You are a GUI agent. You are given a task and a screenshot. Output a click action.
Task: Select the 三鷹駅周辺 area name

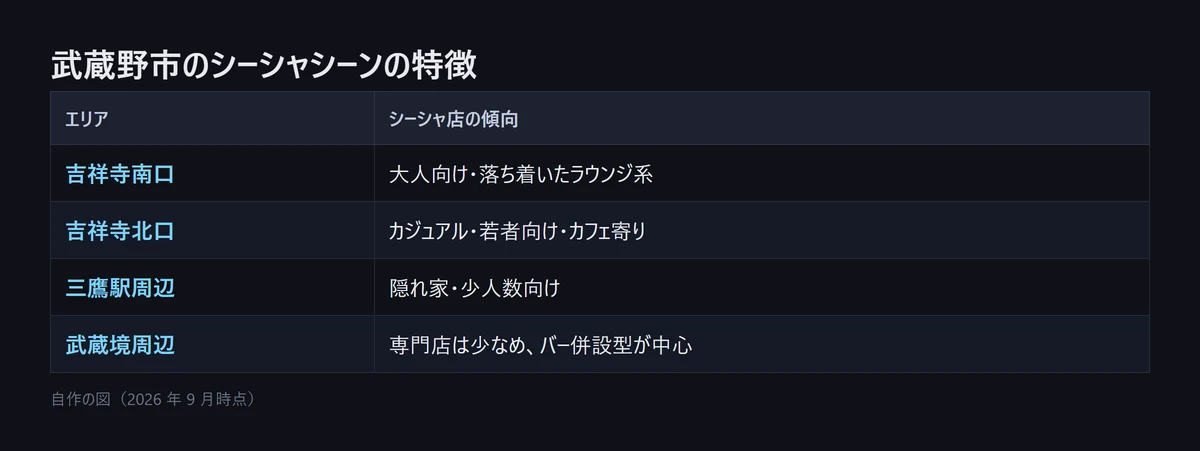[120, 288]
